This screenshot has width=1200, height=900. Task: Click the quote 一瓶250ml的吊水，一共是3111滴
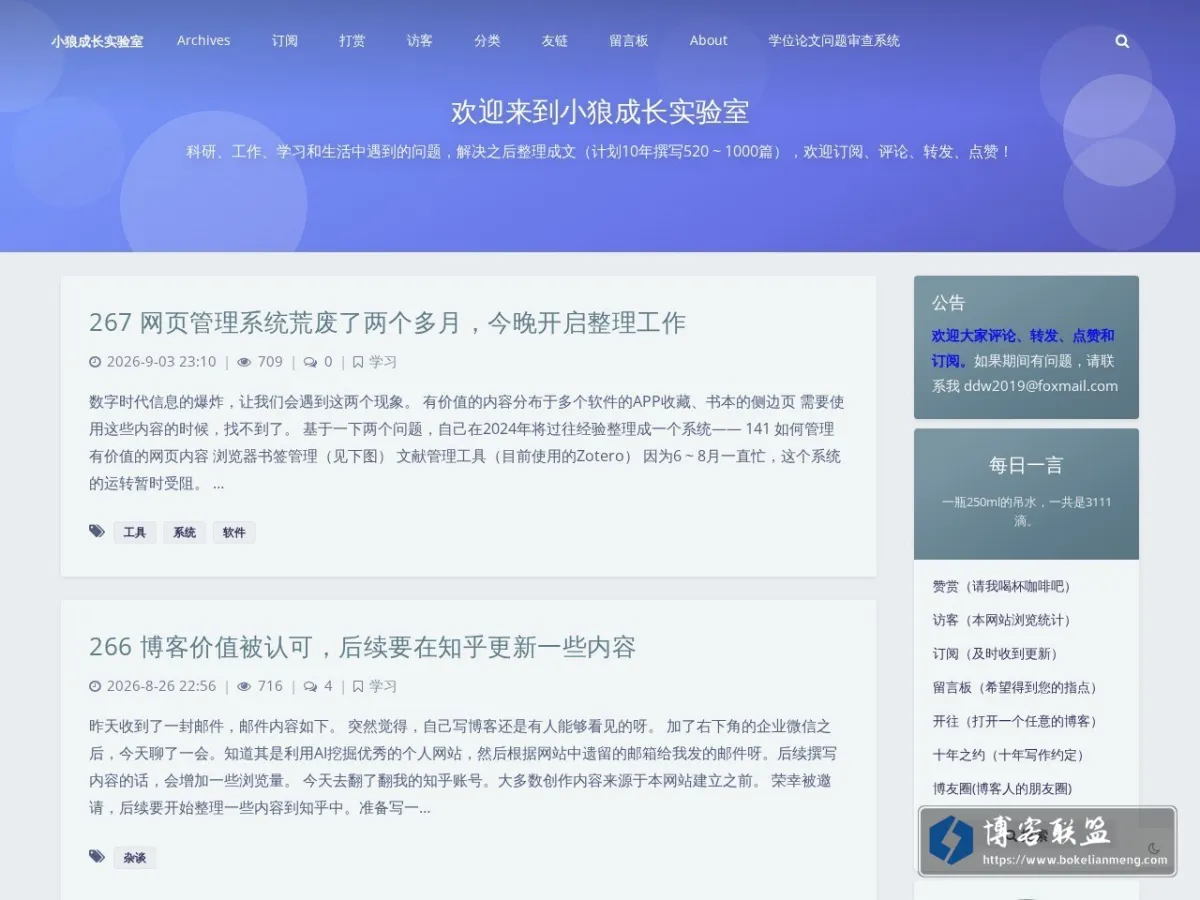click(1026, 511)
